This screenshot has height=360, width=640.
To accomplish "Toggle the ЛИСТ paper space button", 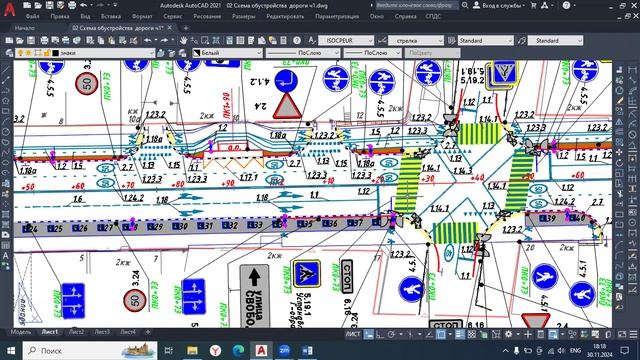I will [353, 334].
